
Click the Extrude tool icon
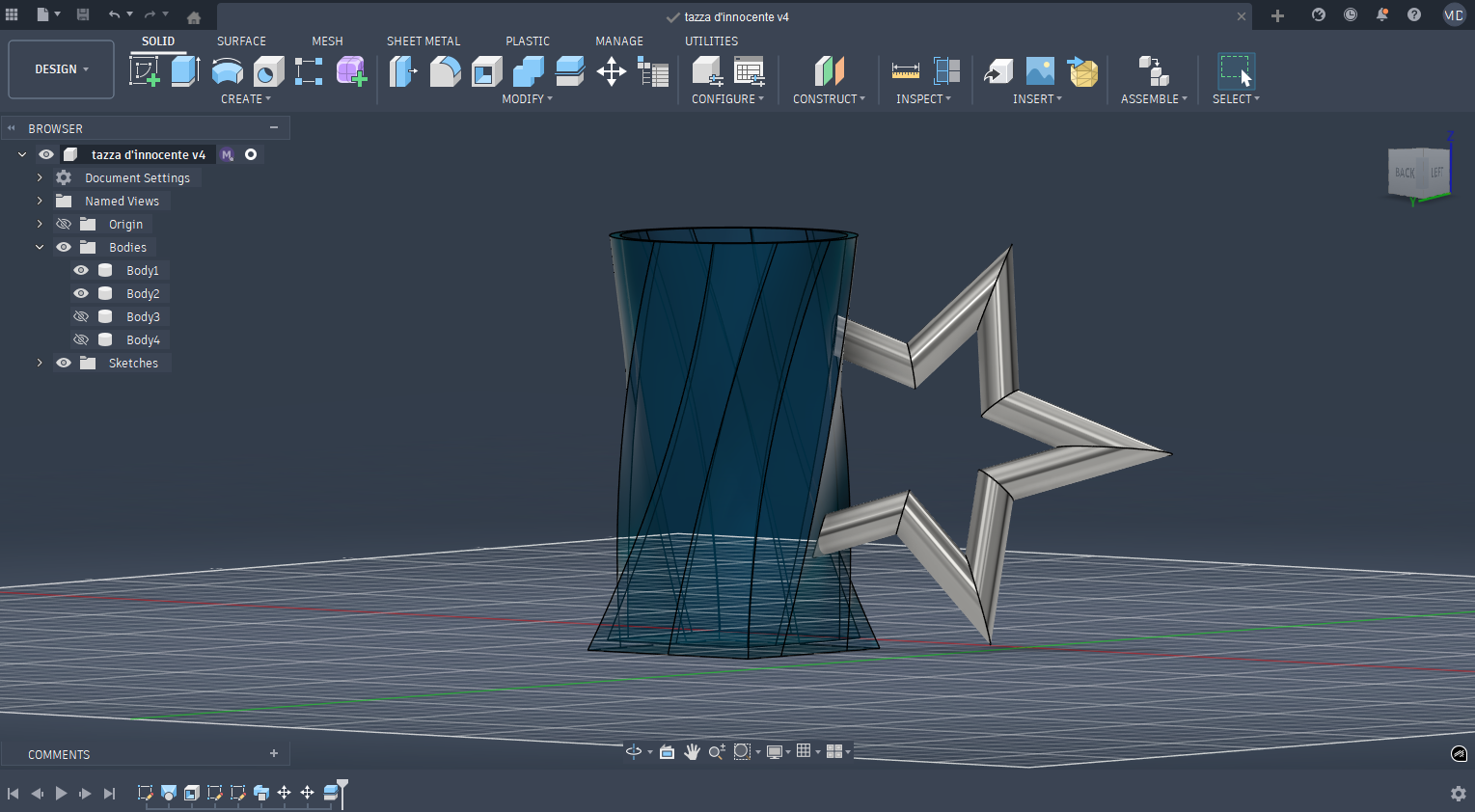185,71
